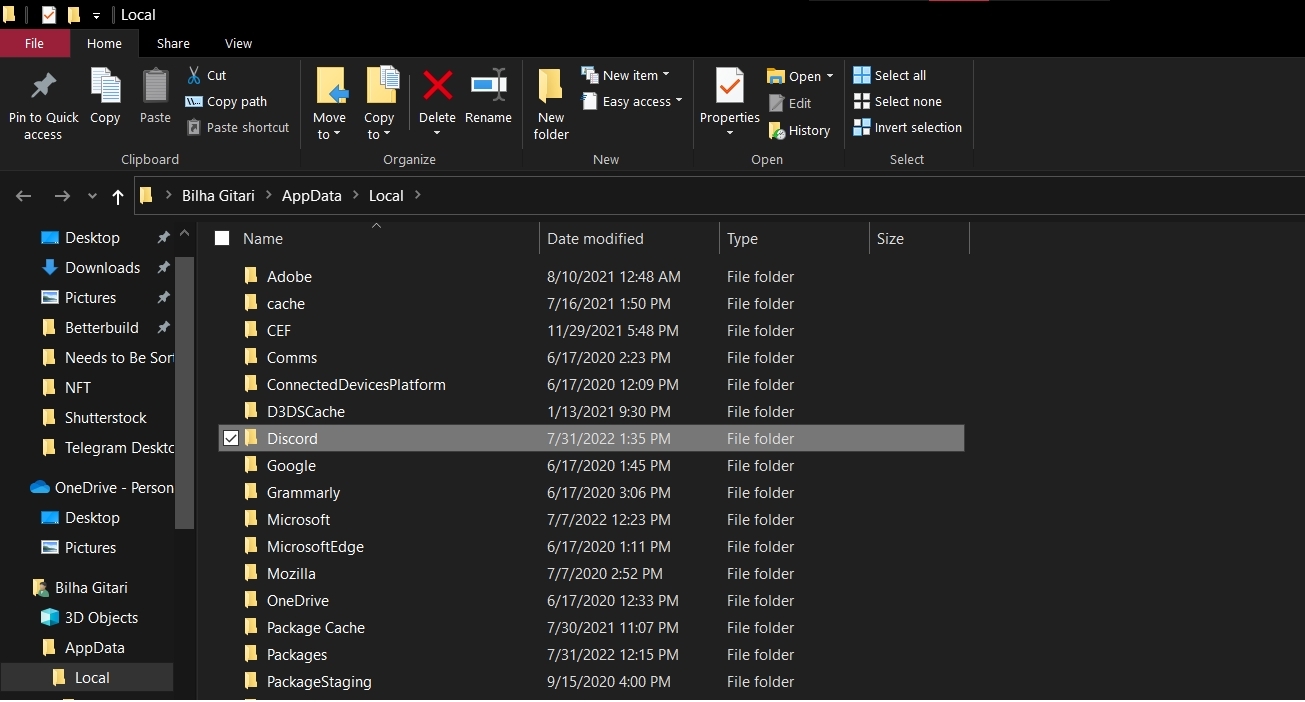
Task: Click the Pin to Quick access icon
Action: [x=43, y=88]
